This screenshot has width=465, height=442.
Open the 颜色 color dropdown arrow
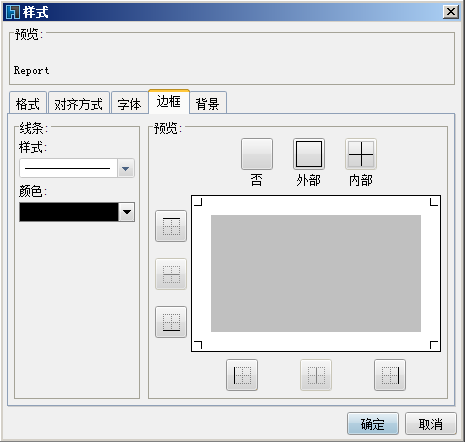(x=127, y=212)
